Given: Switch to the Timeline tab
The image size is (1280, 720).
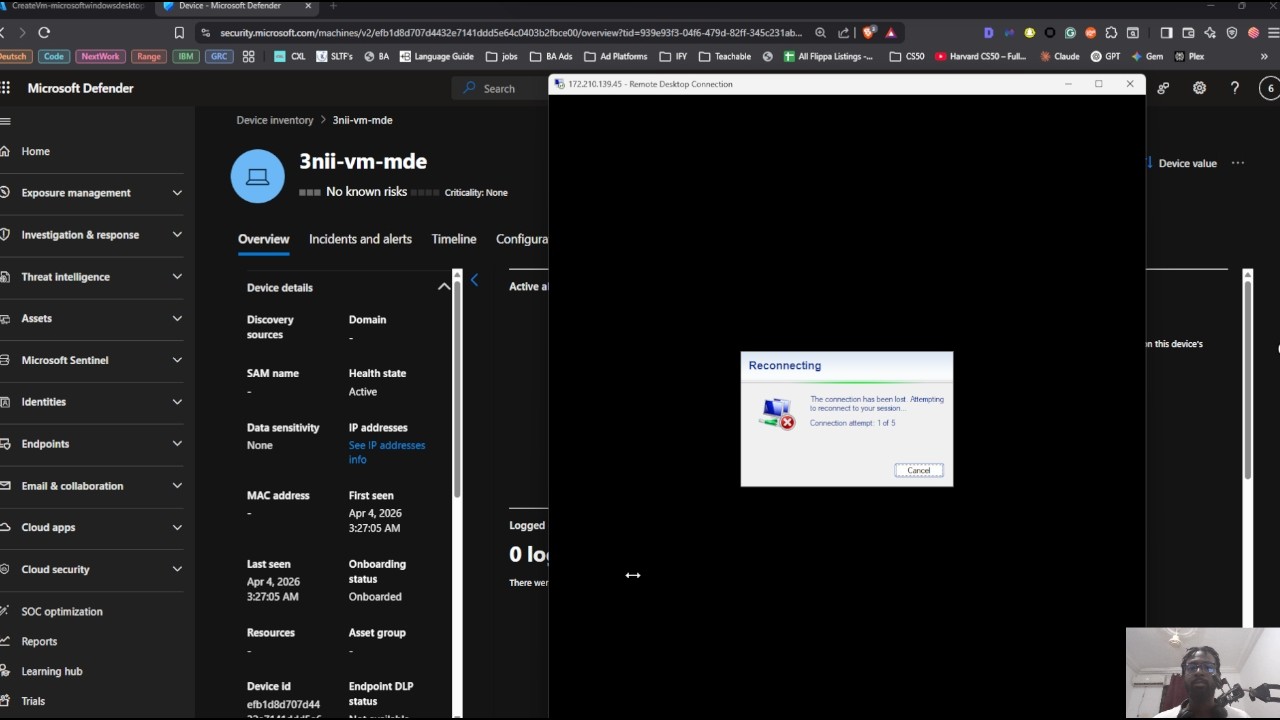Looking at the screenshot, I should tap(454, 239).
